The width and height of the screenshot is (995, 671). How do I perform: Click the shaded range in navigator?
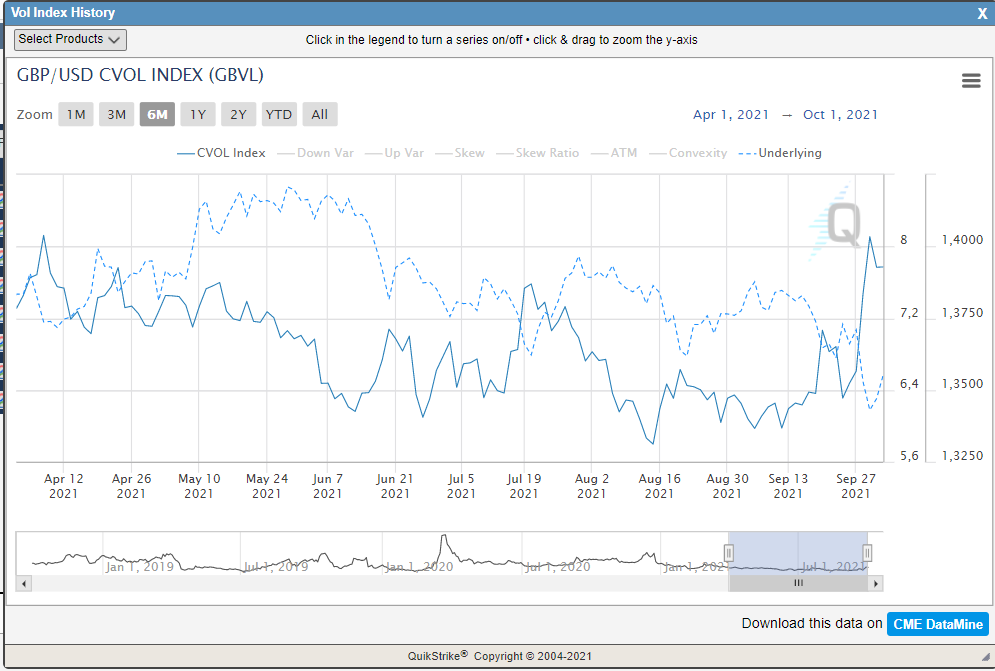click(798, 552)
